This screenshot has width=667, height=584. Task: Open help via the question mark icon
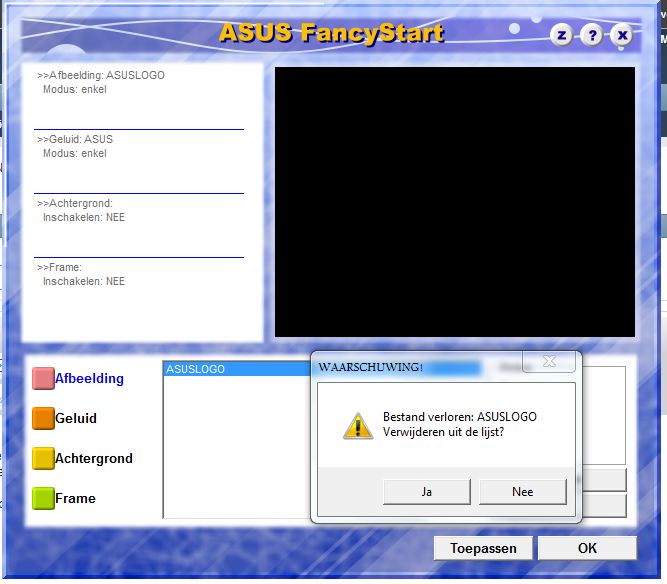click(x=592, y=35)
